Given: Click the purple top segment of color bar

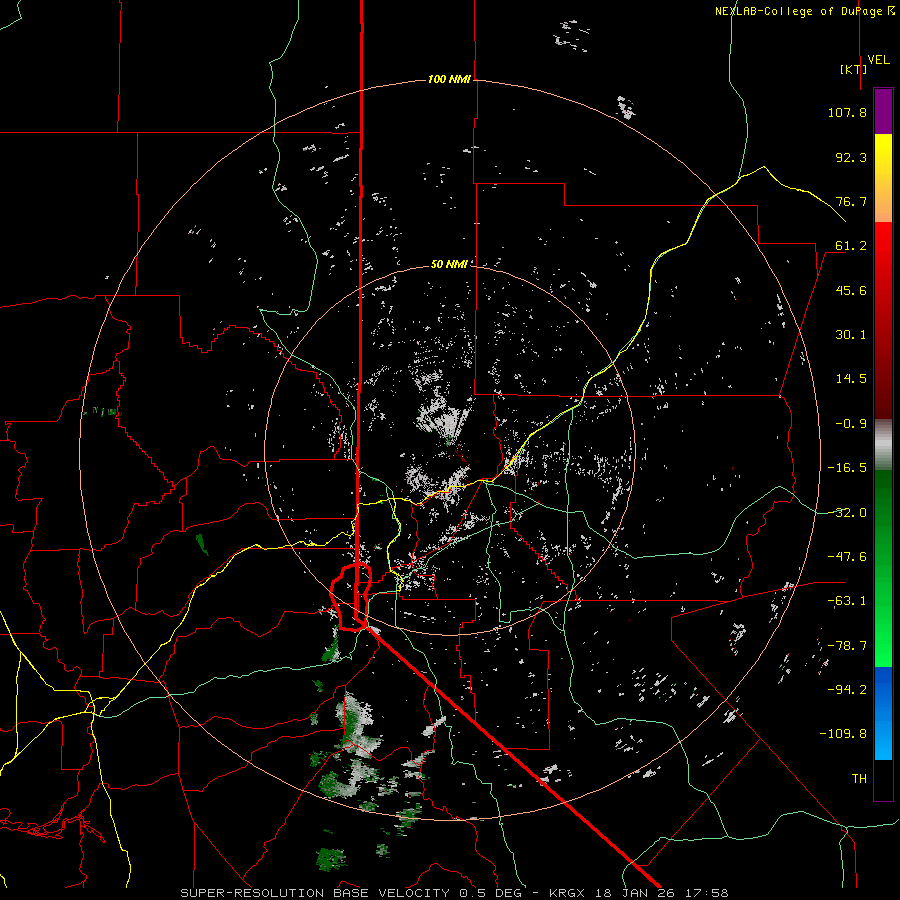Looking at the screenshot, I should pos(883,111).
